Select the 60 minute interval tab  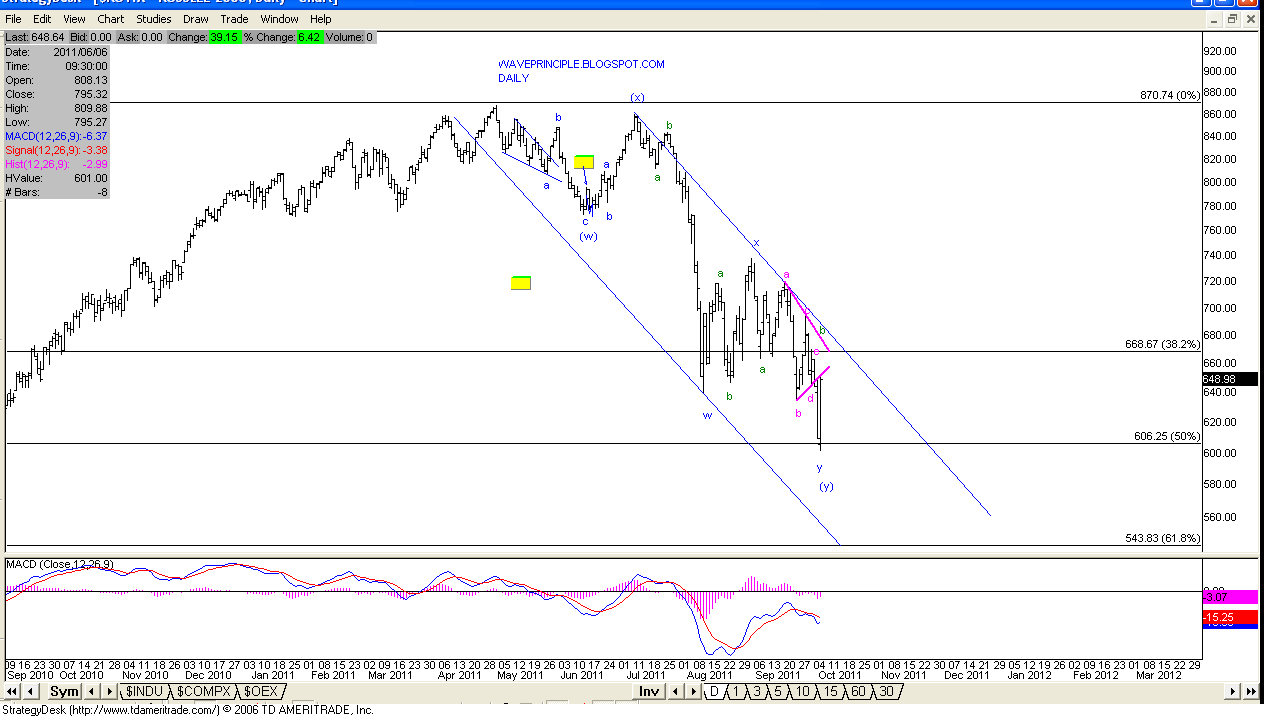coord(857,691)
